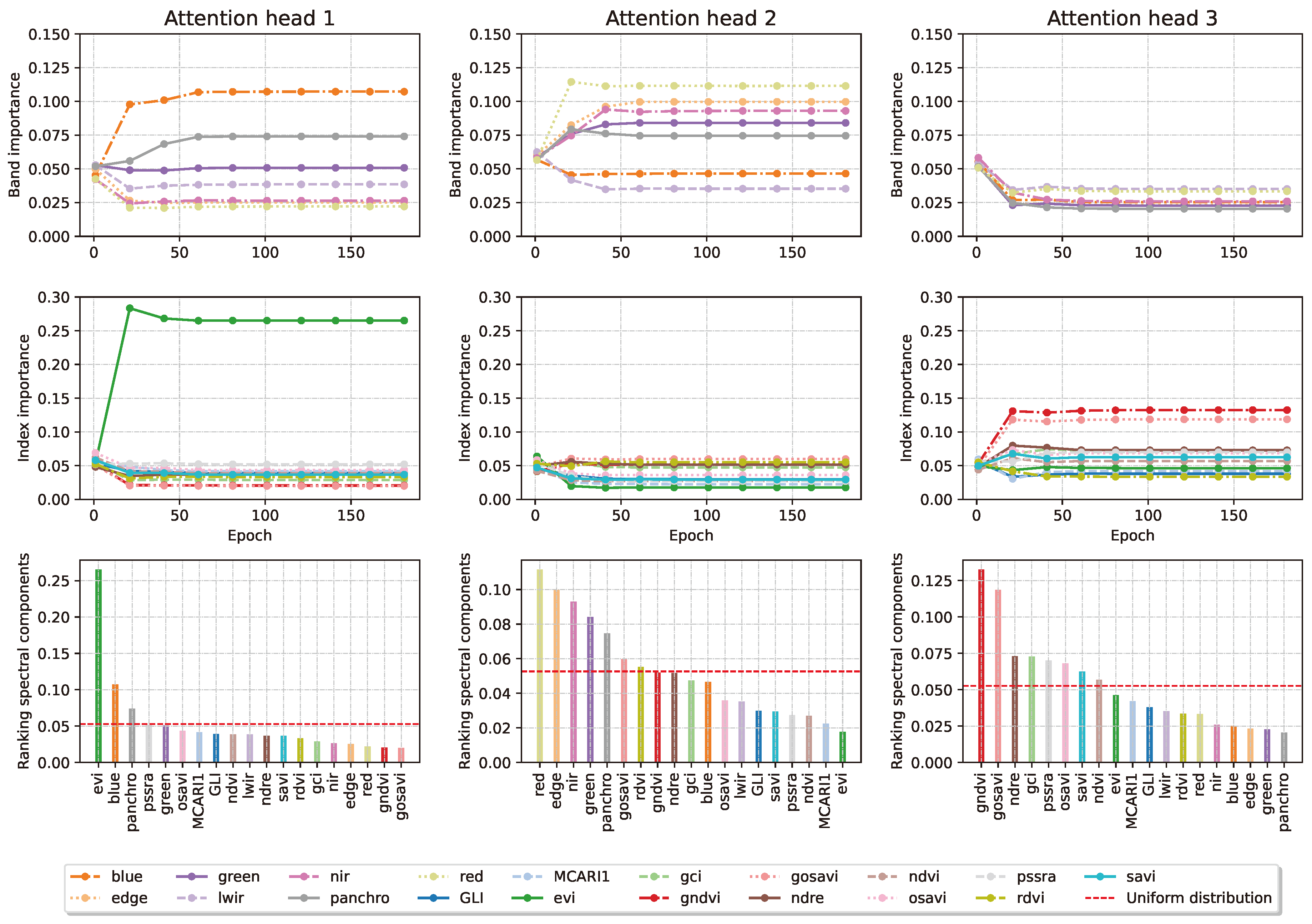The image size is (1312, 924).
Task: Click the Attention head 3 title
Action: click(x=1131, y=18)
